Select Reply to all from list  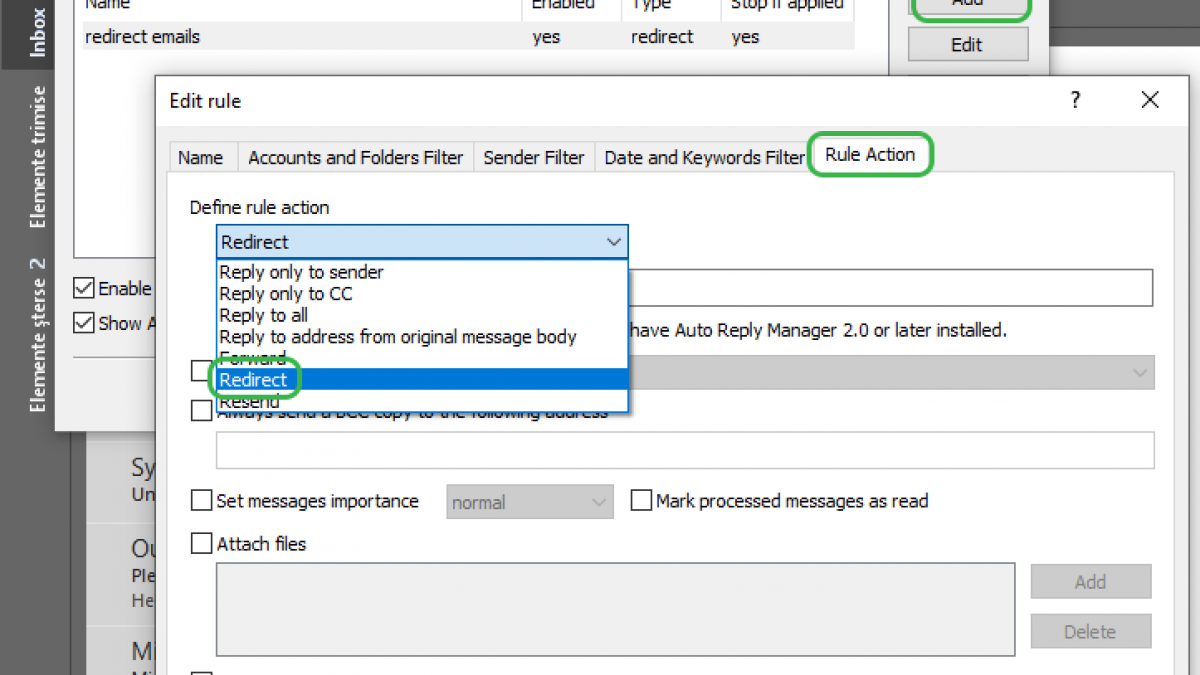click(x=263, y=315)
